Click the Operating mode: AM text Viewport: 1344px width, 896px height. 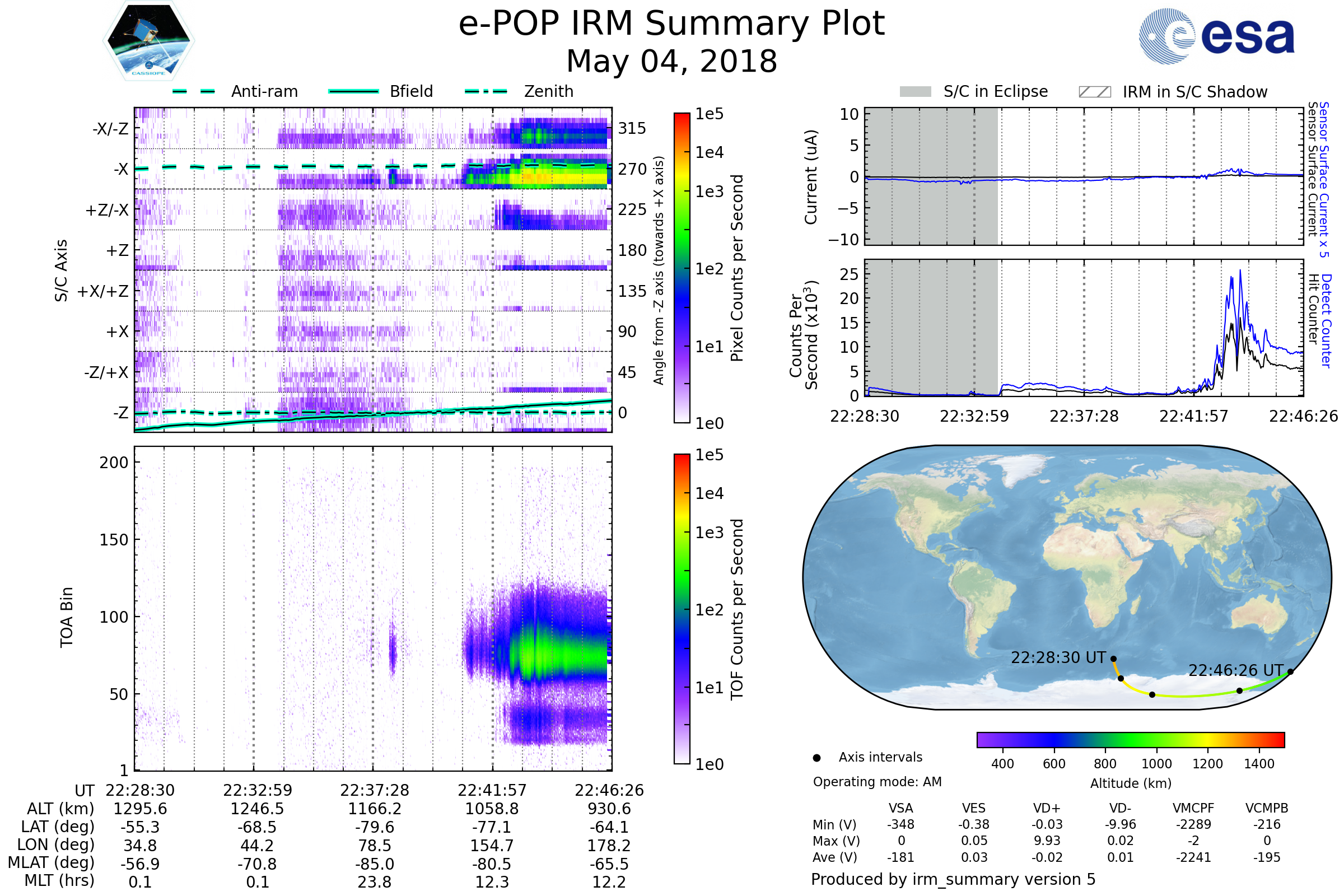coord(877,782)
